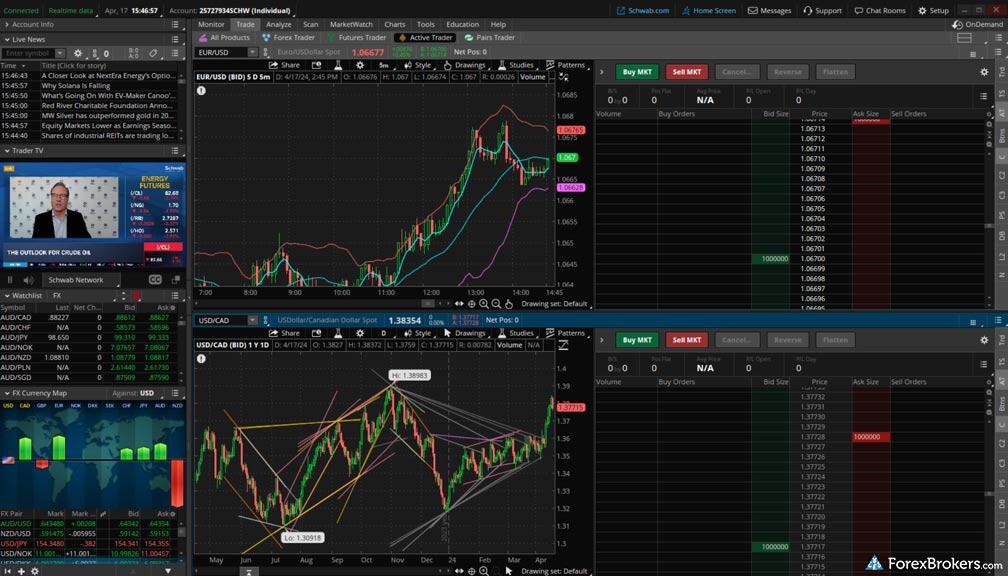Pop out the Trader TV video window
The height and width of the screenshot is (576, 1008).
click(x=176, y=280)
